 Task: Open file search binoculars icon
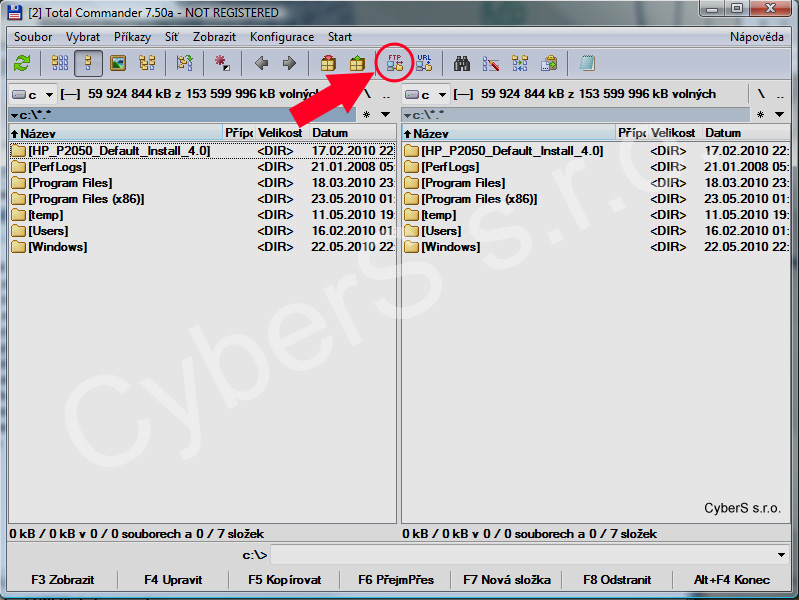pyautogui.click(x=462, y=63)
